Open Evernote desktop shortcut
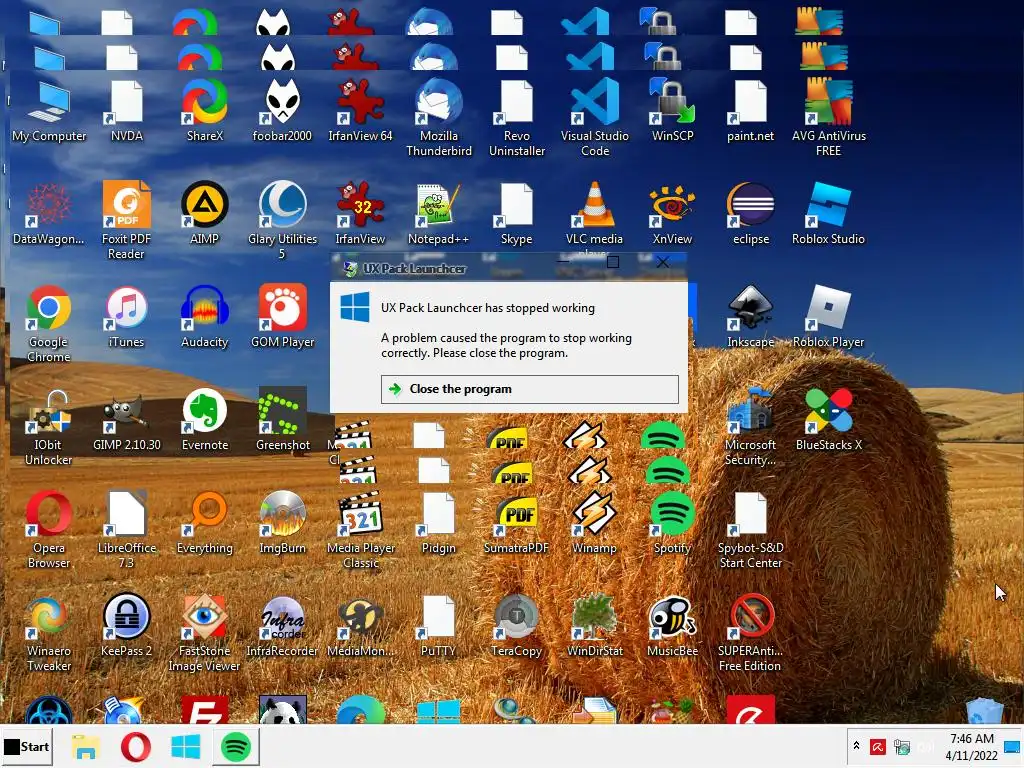The width and height of the screenshot is (1024, 768). [204, 421]
